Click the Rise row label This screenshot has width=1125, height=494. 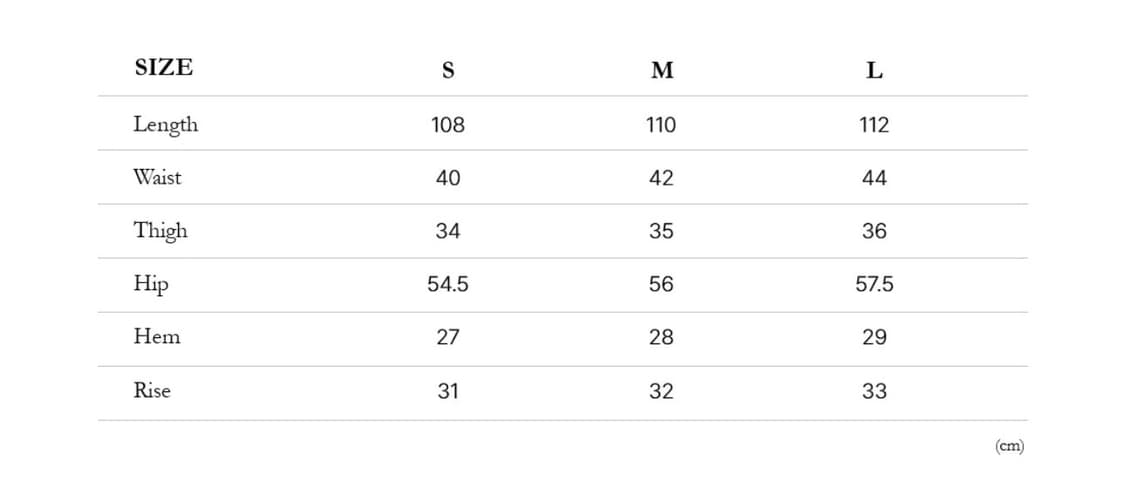point(152,391)
